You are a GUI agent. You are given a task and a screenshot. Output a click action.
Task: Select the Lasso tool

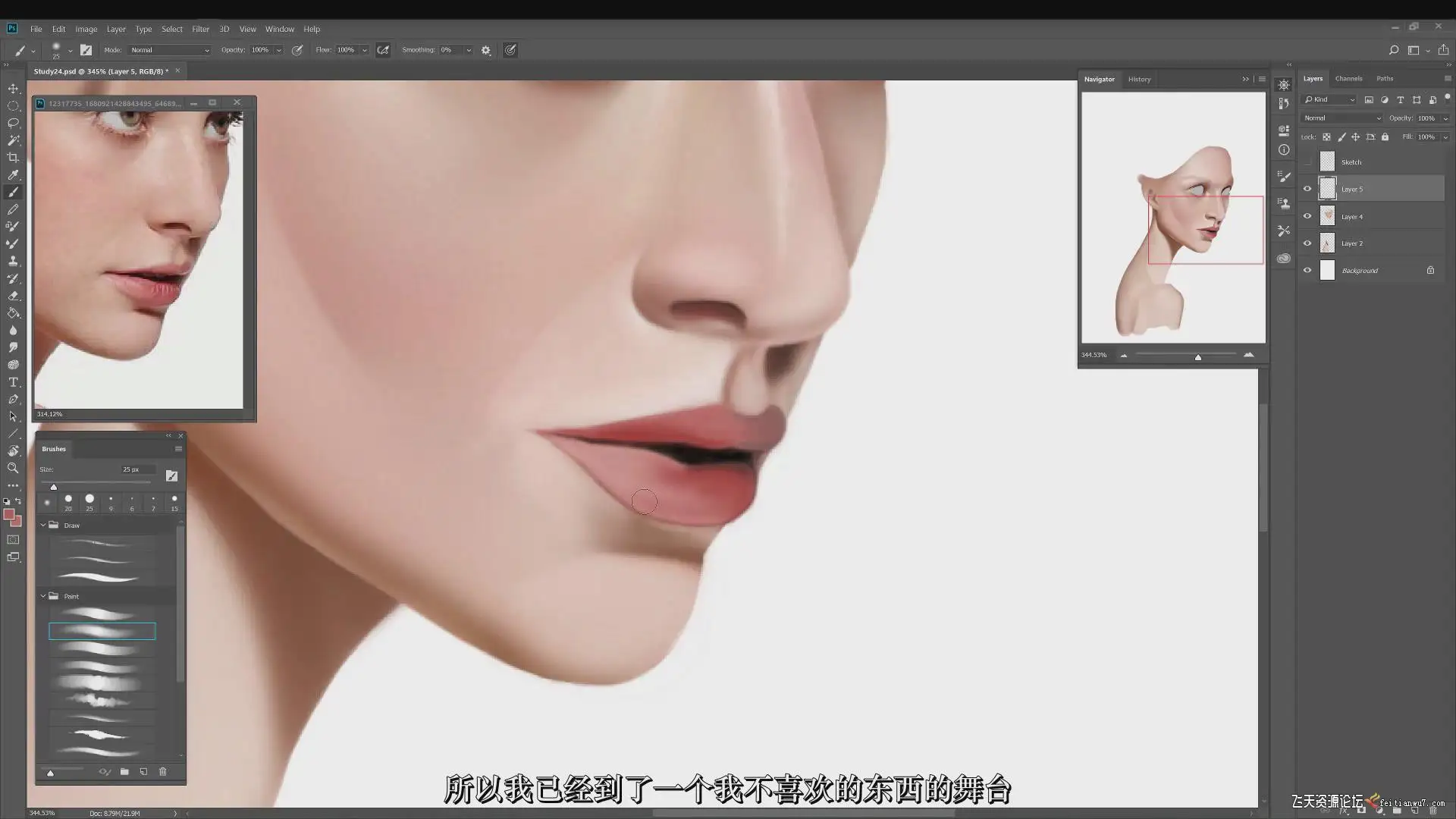13,123
